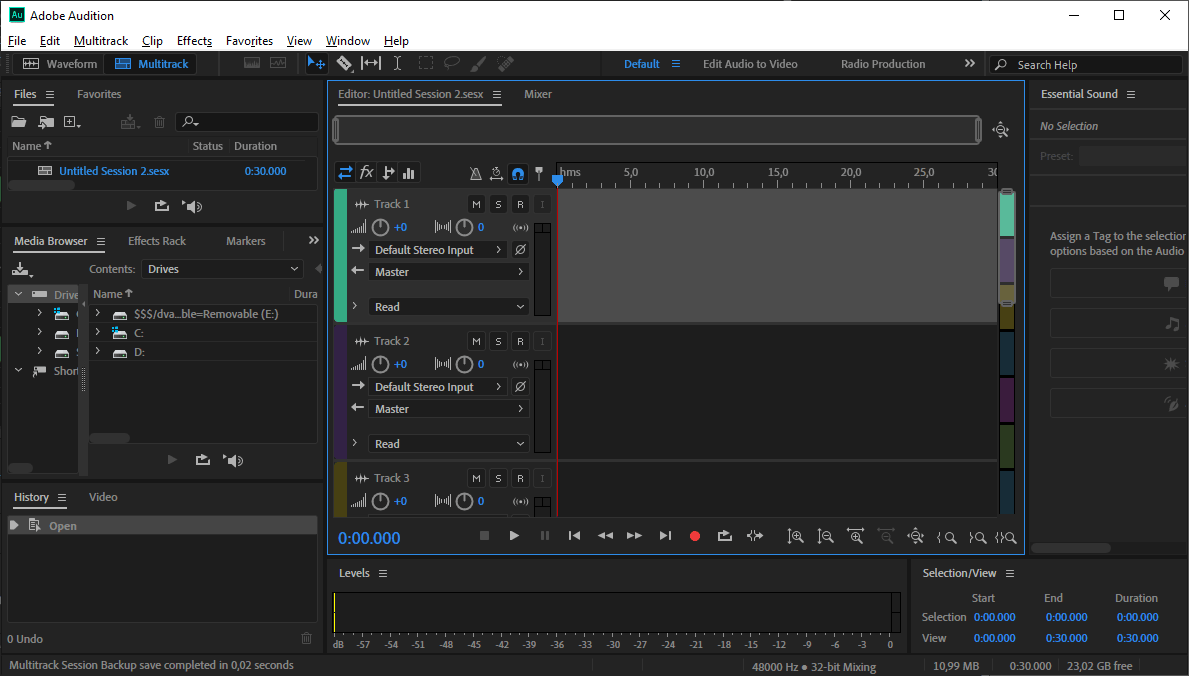1189x676 pixels.
Task: Select the Time Selection tool
Action: [397, 64]
